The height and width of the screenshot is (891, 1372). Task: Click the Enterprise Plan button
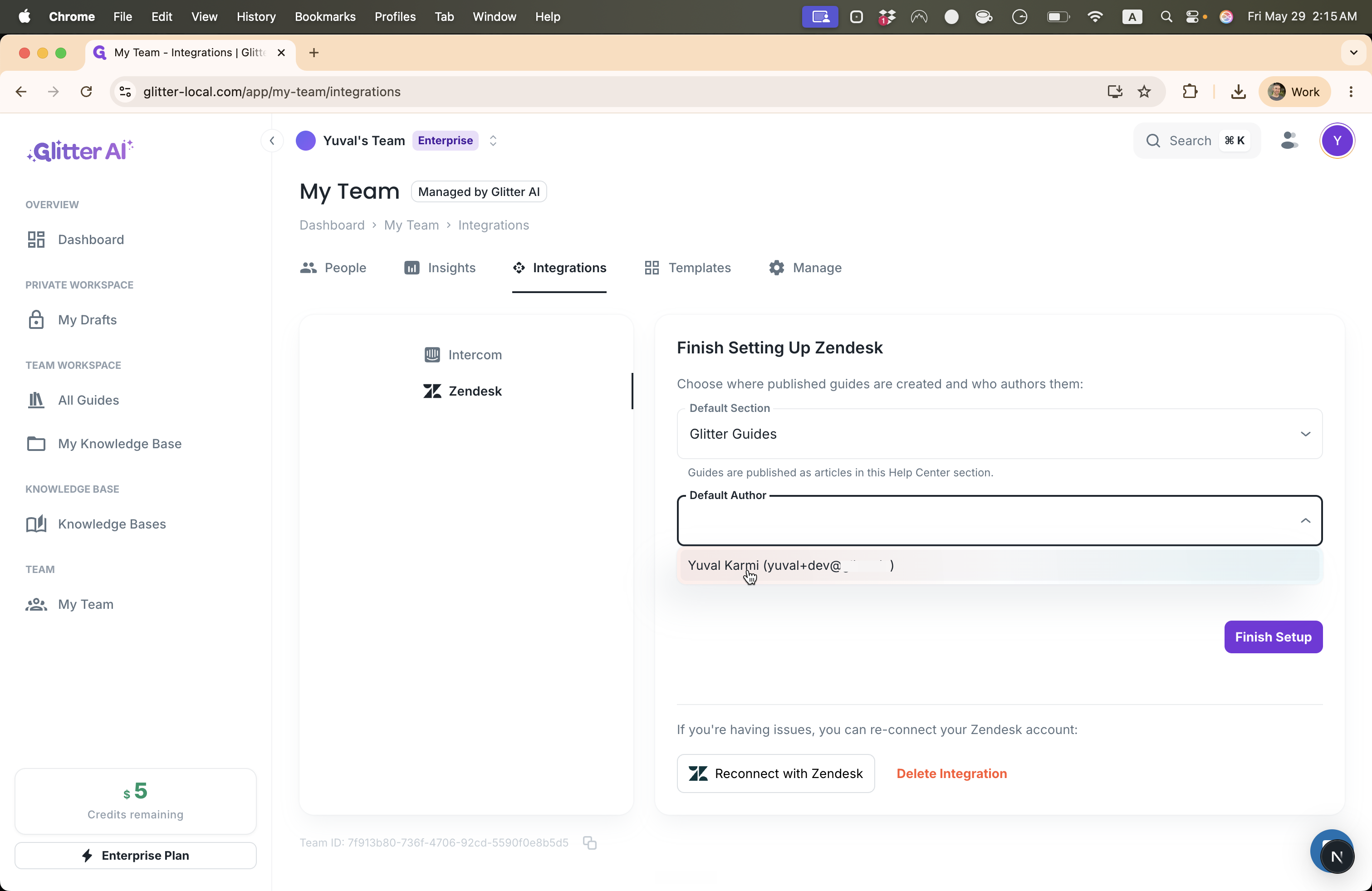tap(136, 855)
